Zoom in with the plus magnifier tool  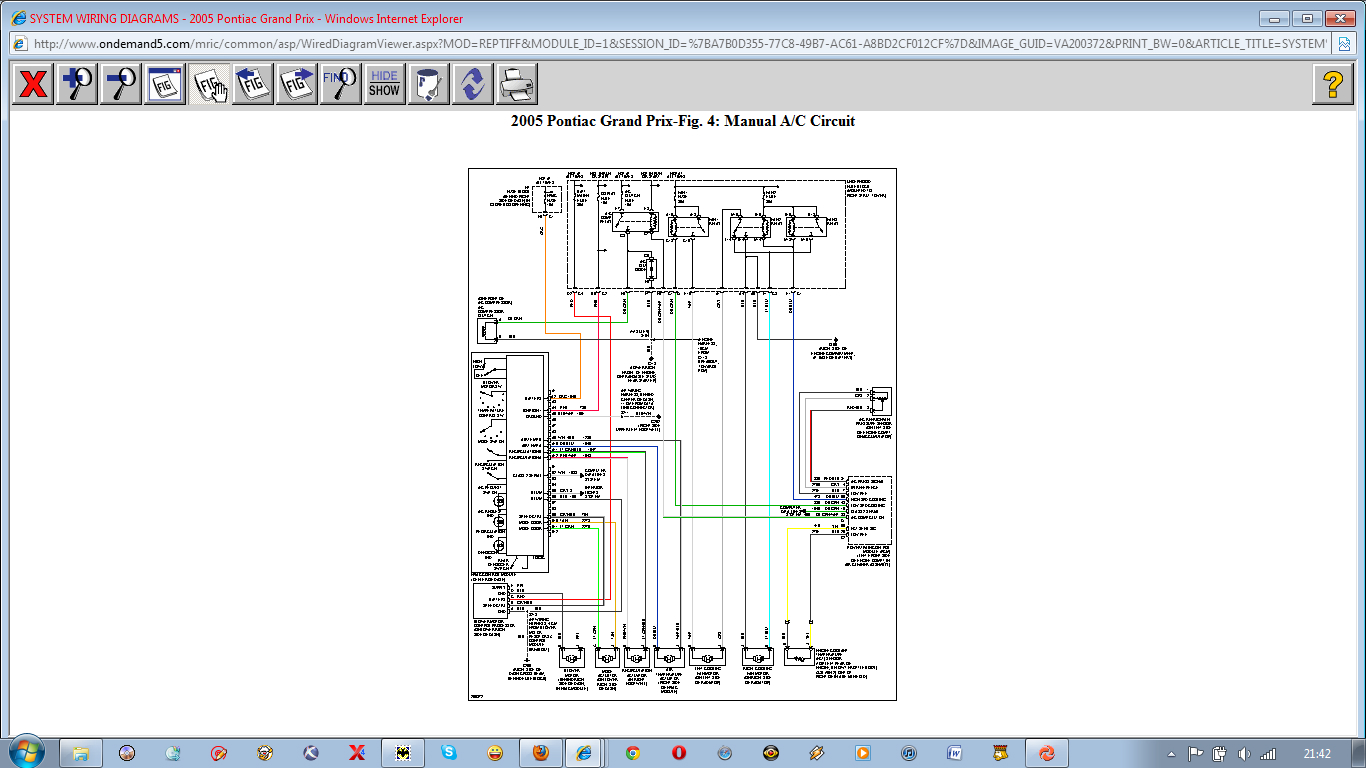point(77,84)
